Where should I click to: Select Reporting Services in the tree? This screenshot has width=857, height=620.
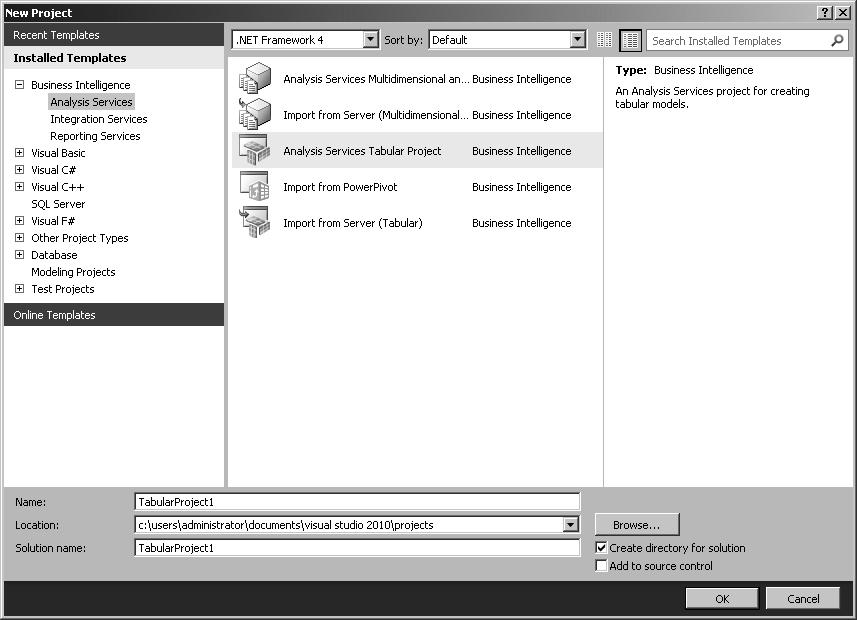pyautogui.click(x=95, y=136)
